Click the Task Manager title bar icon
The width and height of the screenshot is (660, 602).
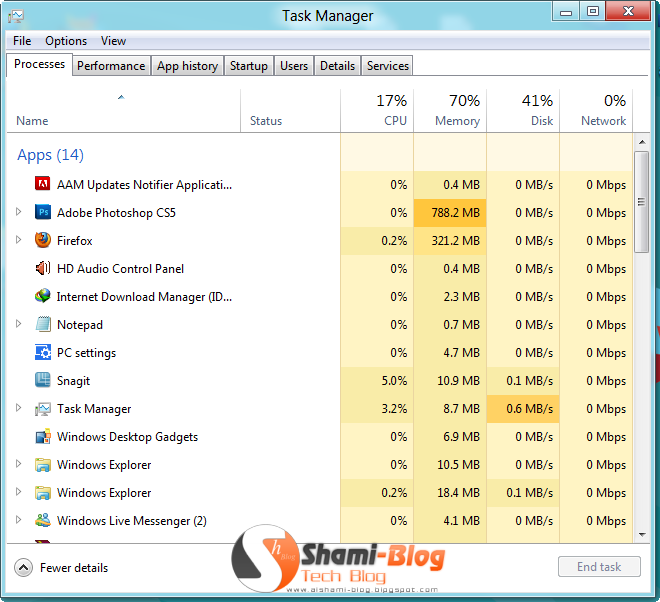[16, 16]
